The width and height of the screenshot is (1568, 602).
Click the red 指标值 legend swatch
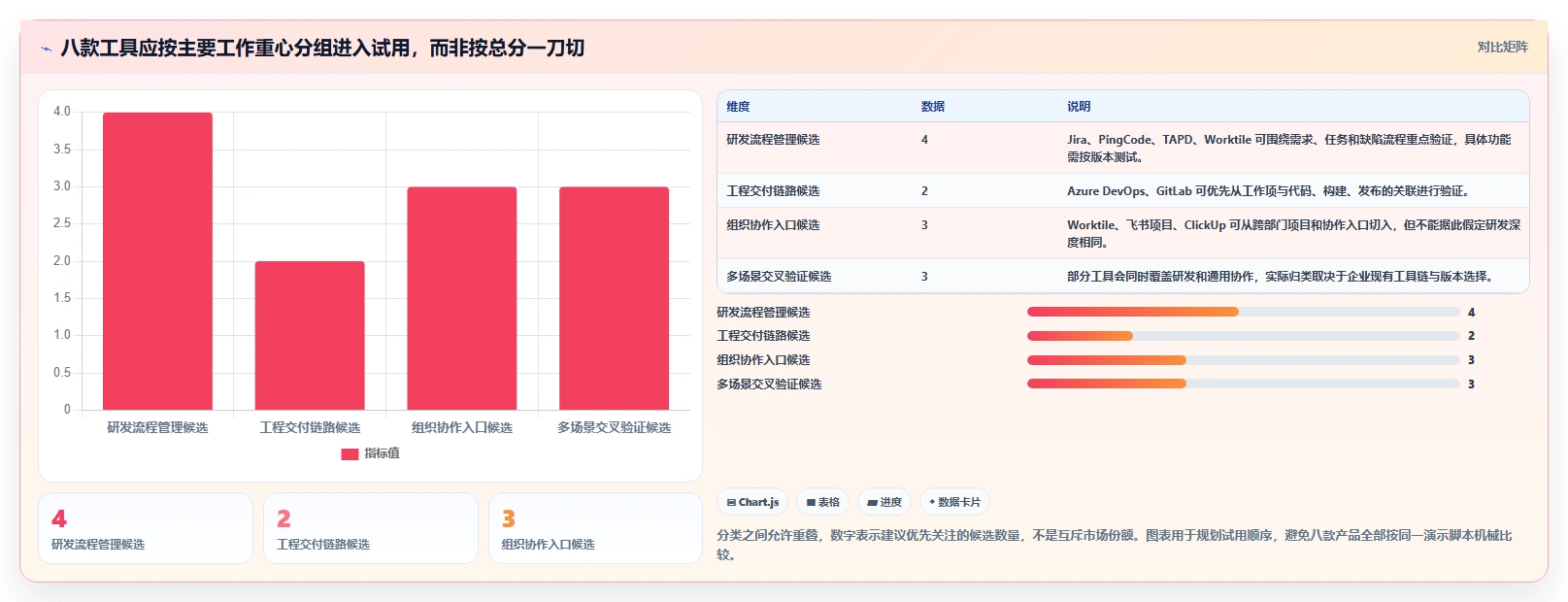(350, 453)
